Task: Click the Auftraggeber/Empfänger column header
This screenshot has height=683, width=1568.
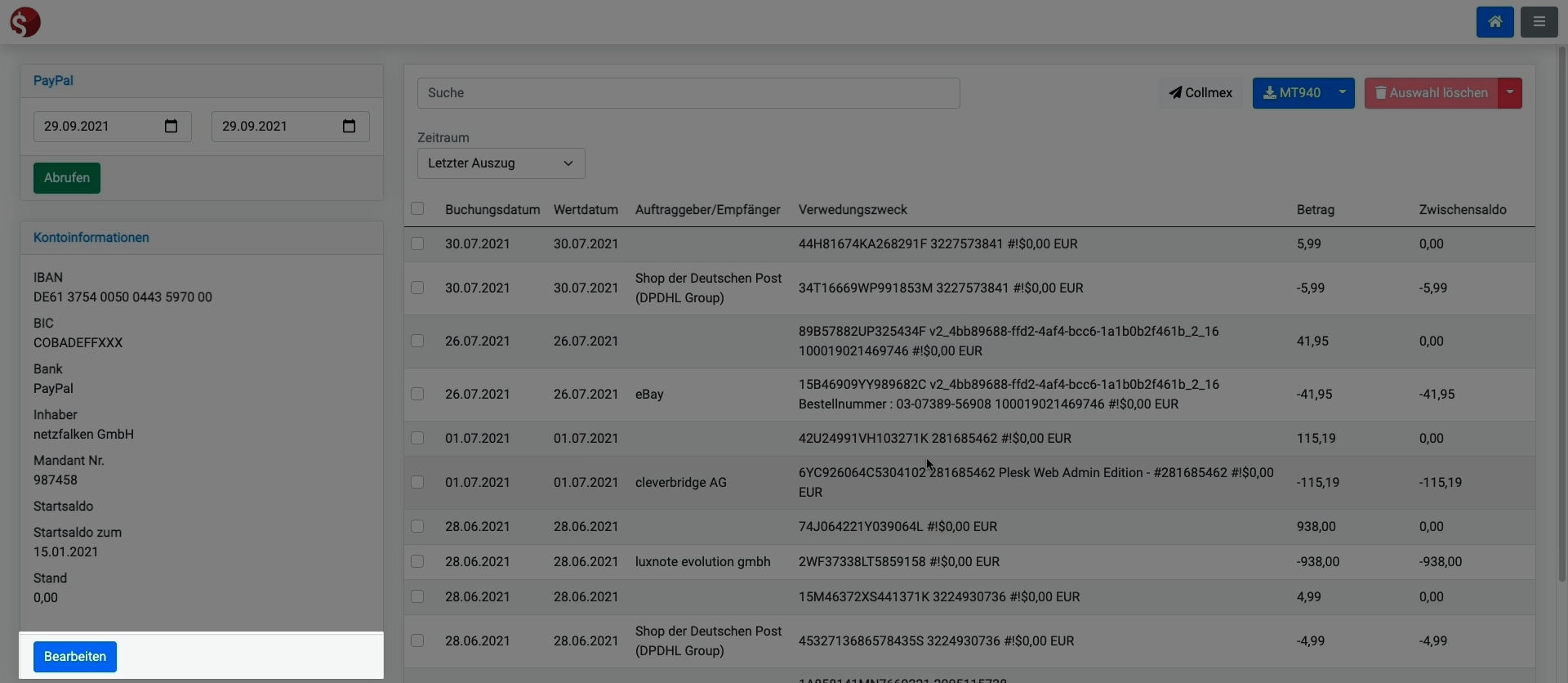Action: [x=708, y=210]
